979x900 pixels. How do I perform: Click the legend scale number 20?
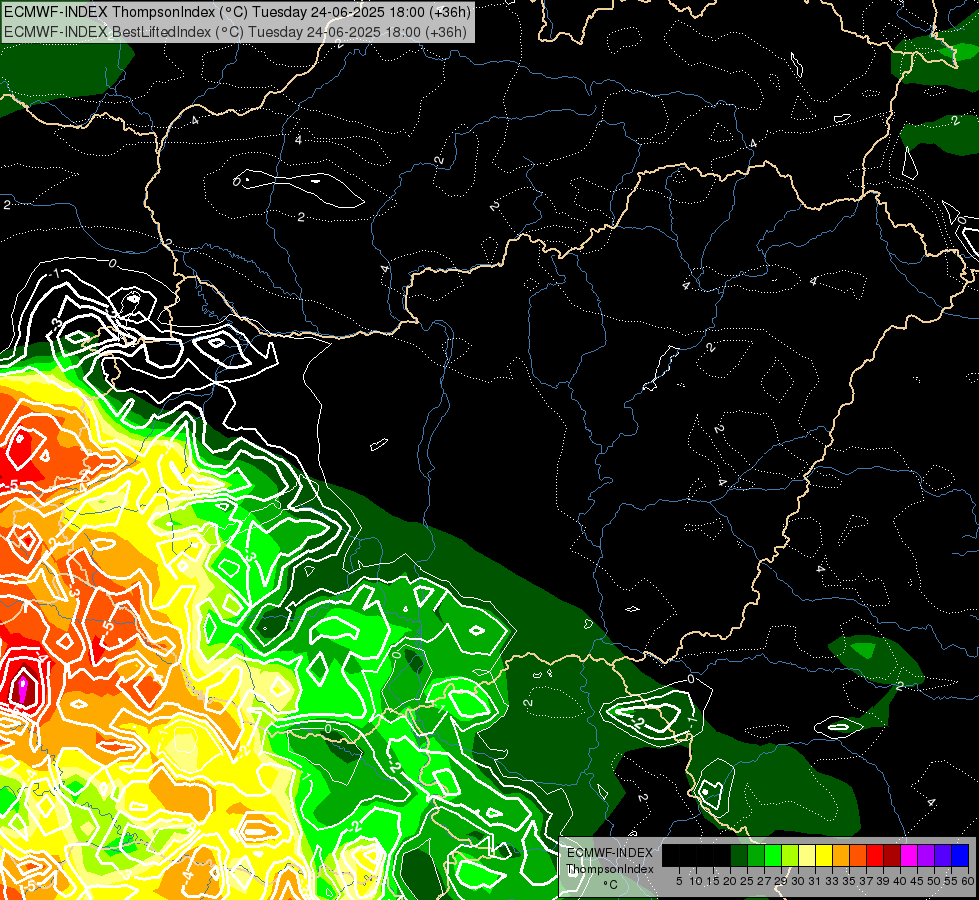(730, 881)
